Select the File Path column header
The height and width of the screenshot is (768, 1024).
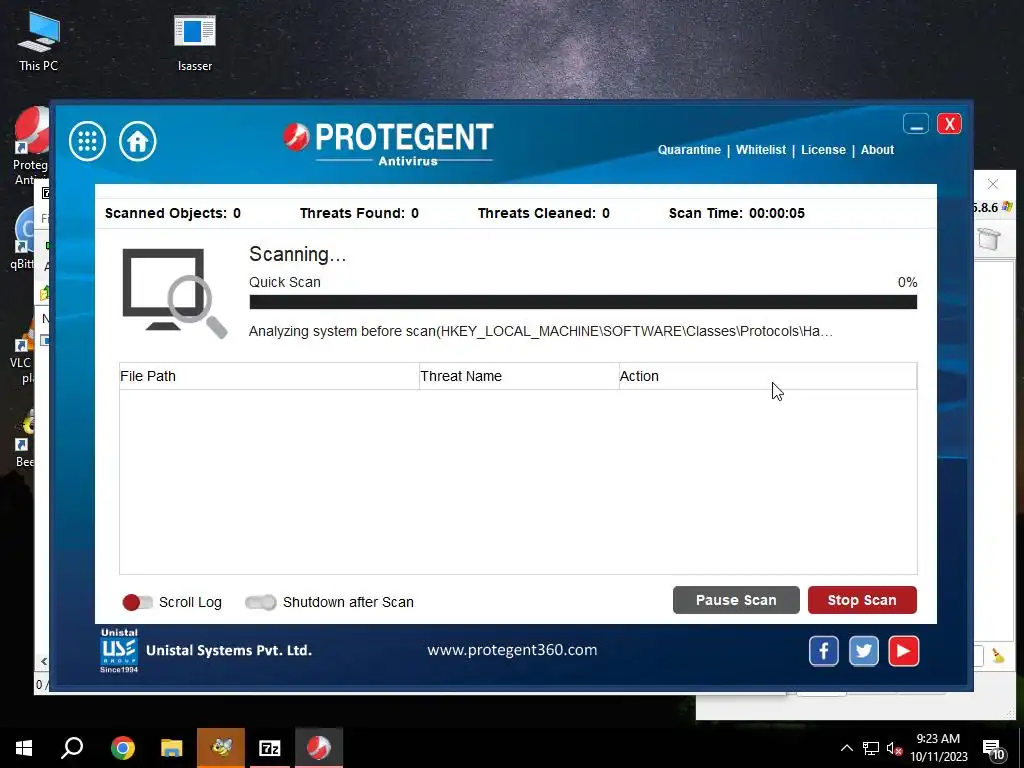pos(269,376)
